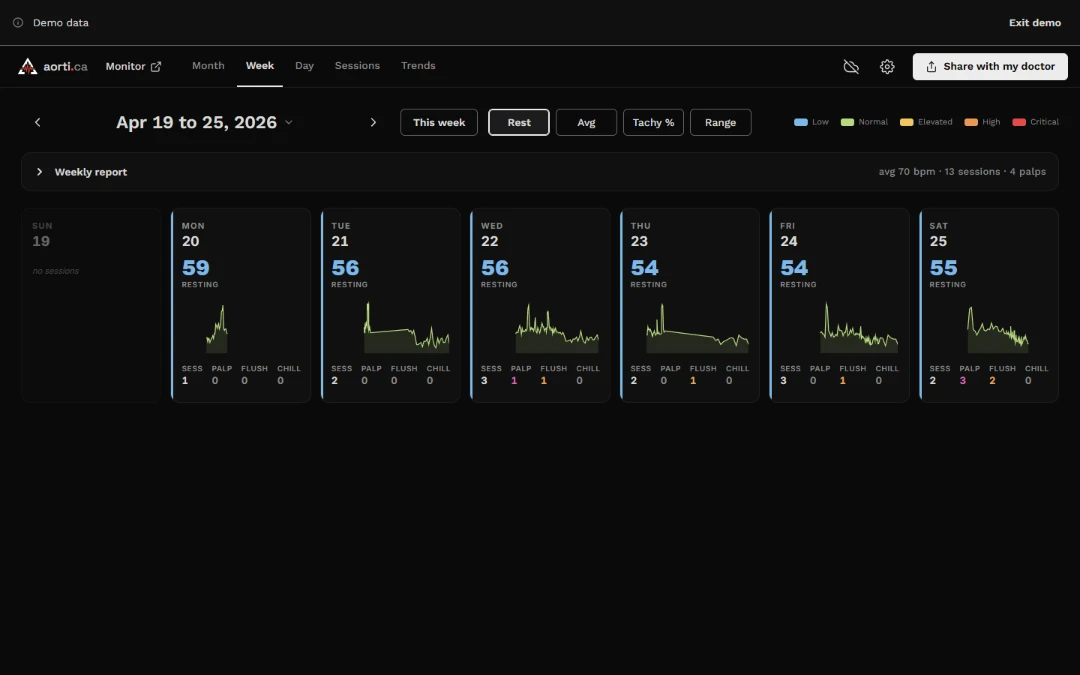Click the Demo data label

61,23
